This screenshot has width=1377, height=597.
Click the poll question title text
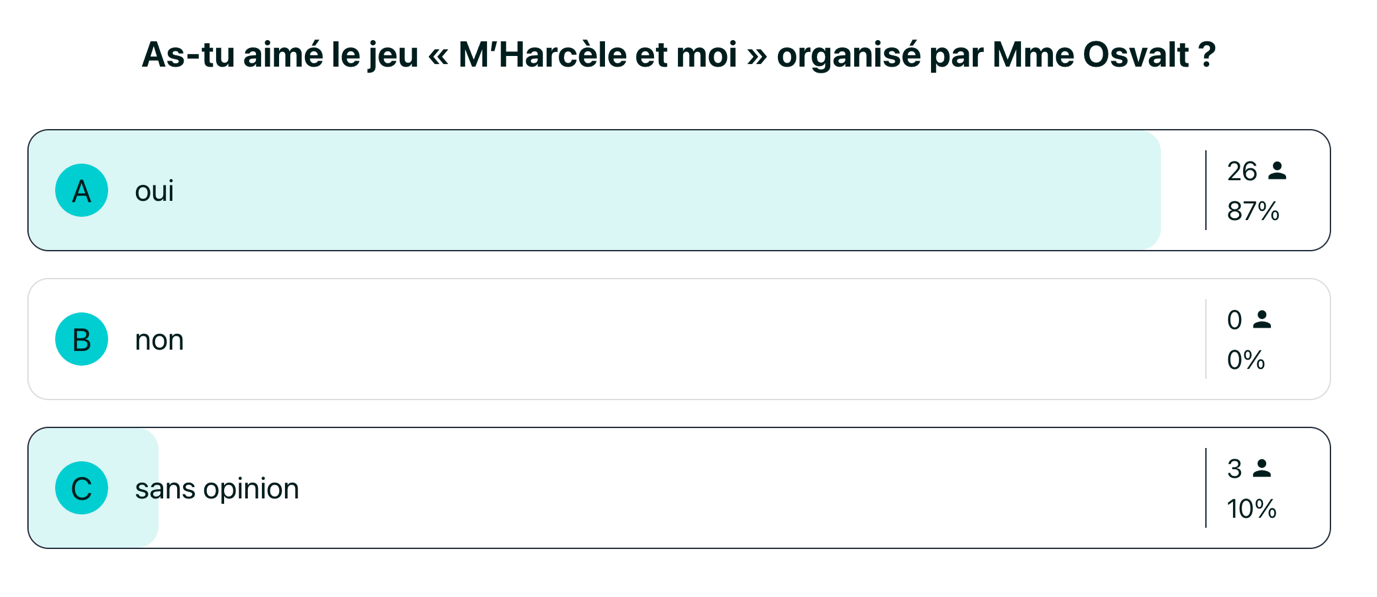678,55
